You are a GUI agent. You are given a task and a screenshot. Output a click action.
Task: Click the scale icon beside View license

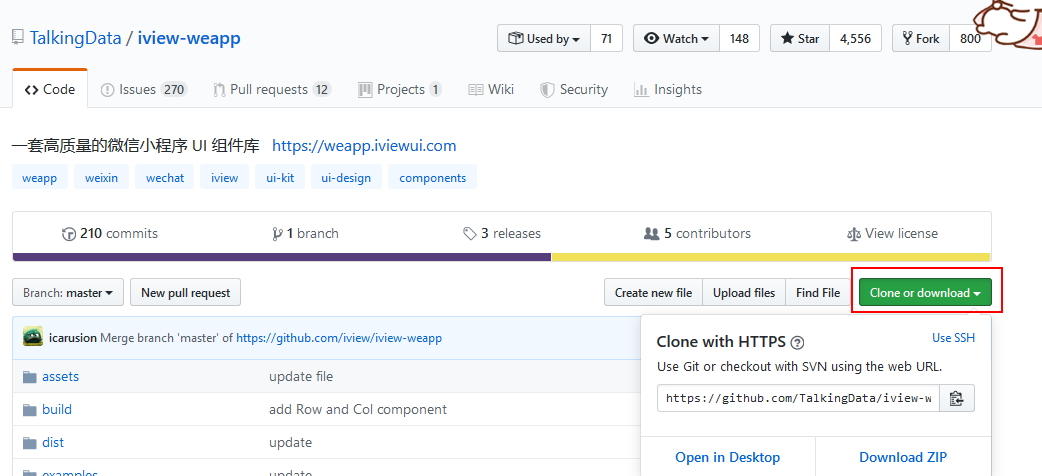click(x=853, y=234)
